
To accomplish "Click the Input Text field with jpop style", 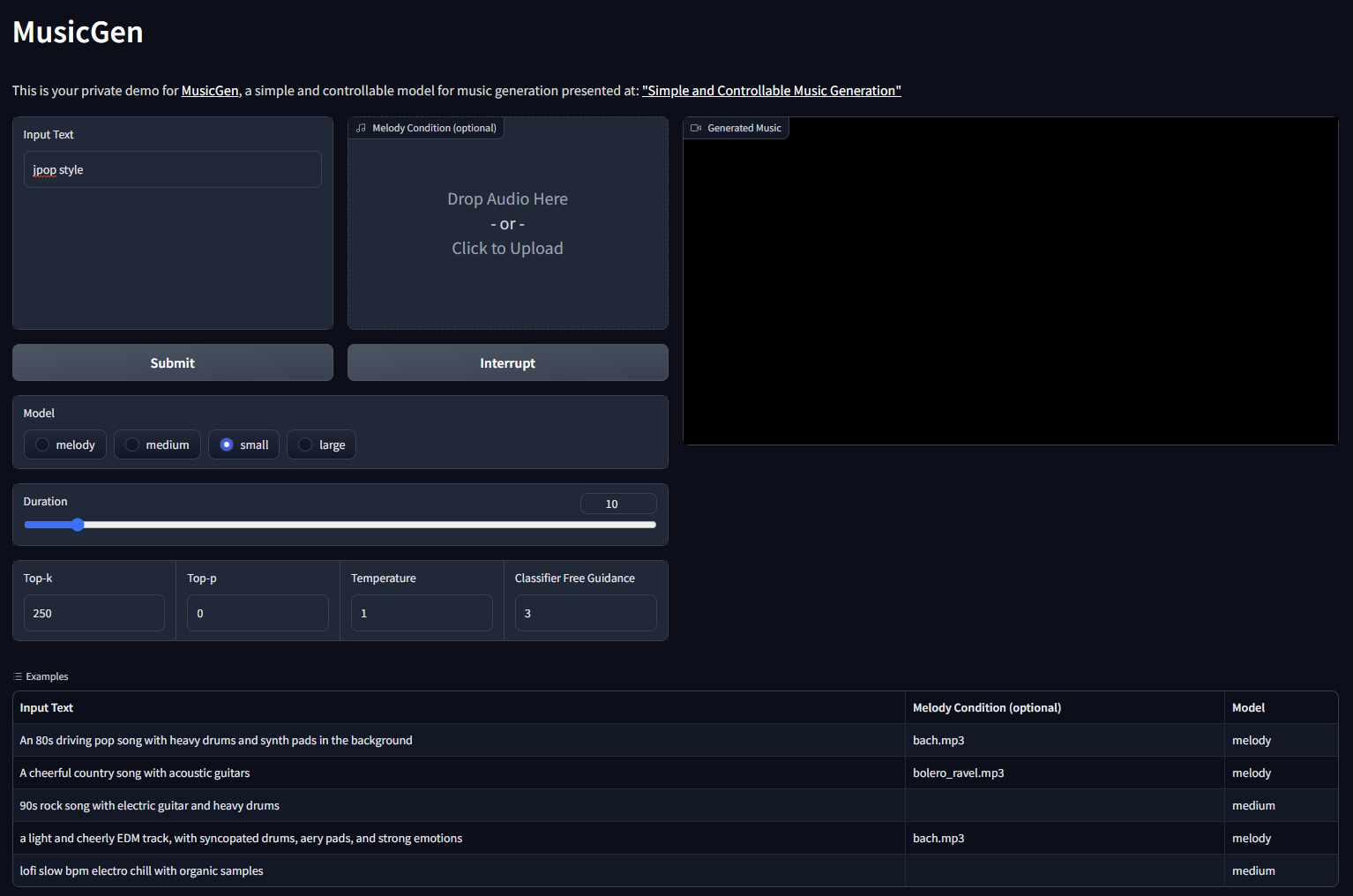I will click(x=172, y=169).
